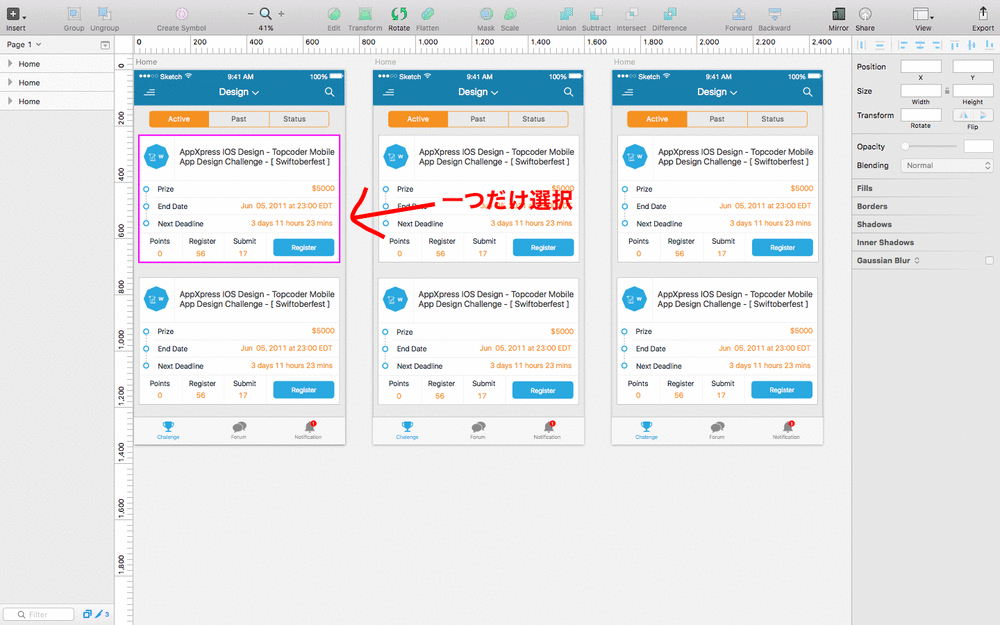Align layers to bottom edge
Image resolution: width=1000 pixels, height=625 pixels.
point(988,45)
